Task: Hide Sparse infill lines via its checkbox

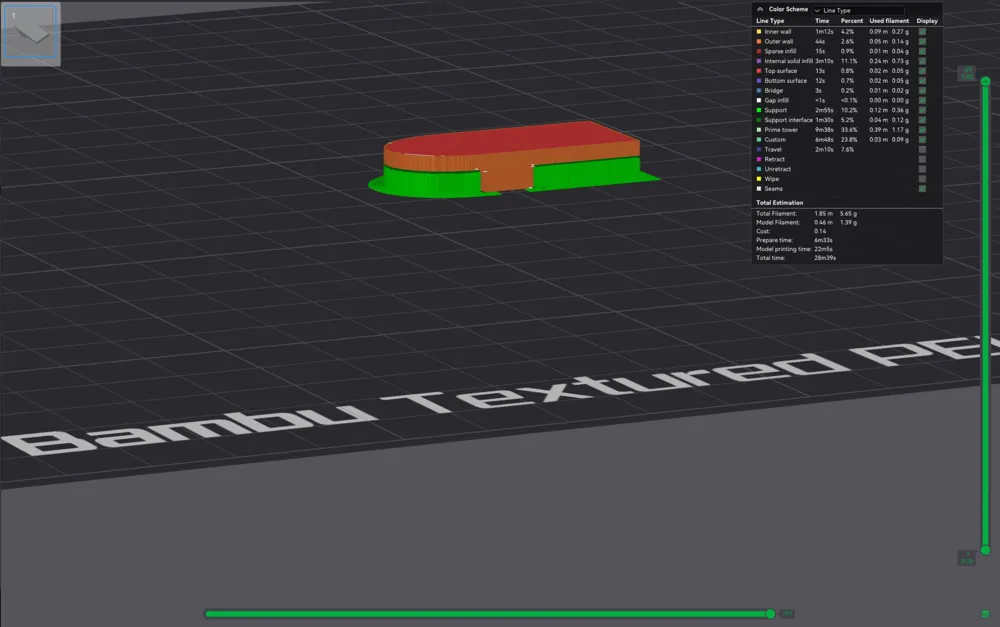Action: pyautogui.click(x=922, y=51)
